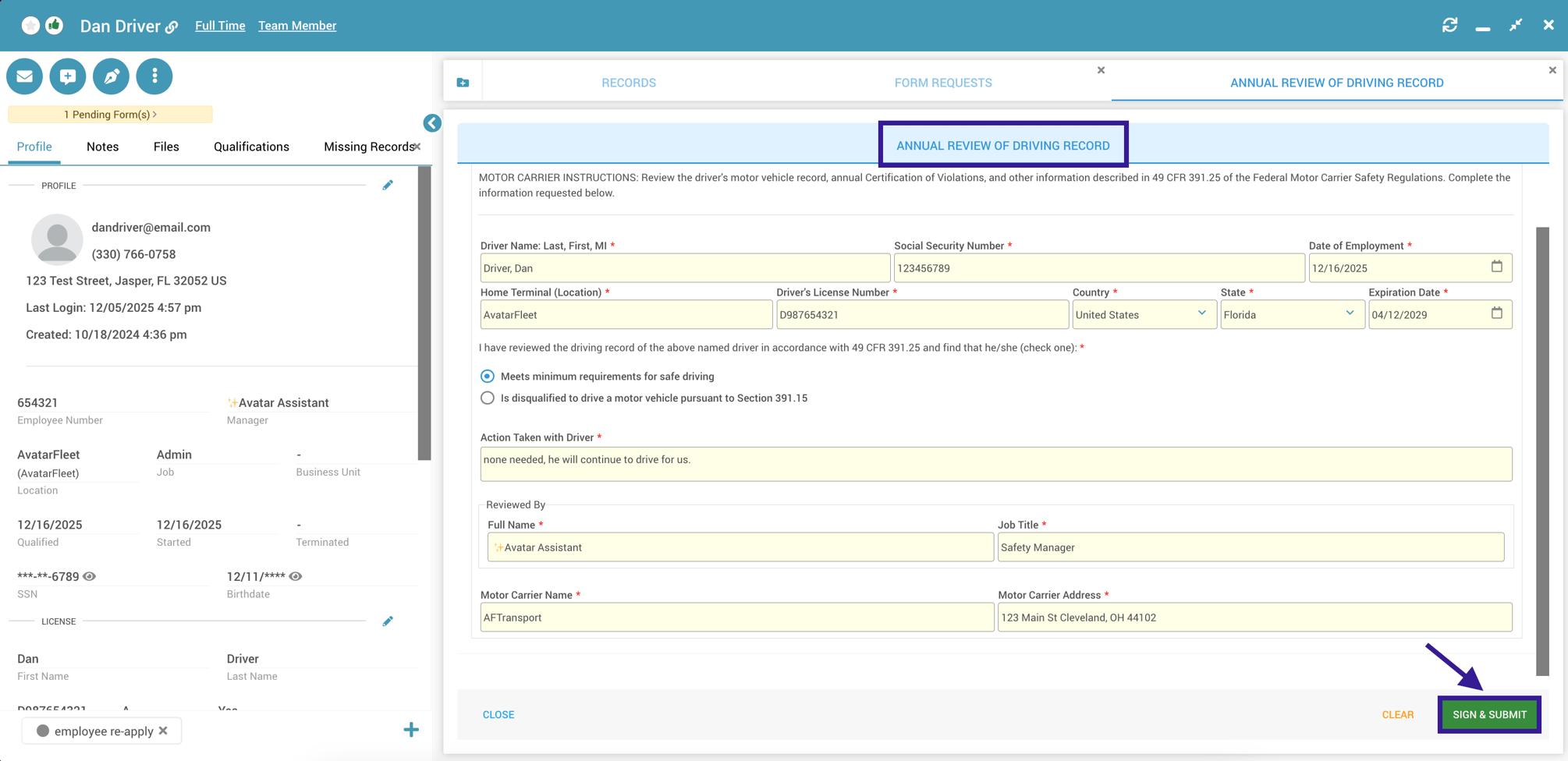Screen dimensions: 1568x761
Task: Reveal the masked SSN with eye icon
Action: coord(90,576)
